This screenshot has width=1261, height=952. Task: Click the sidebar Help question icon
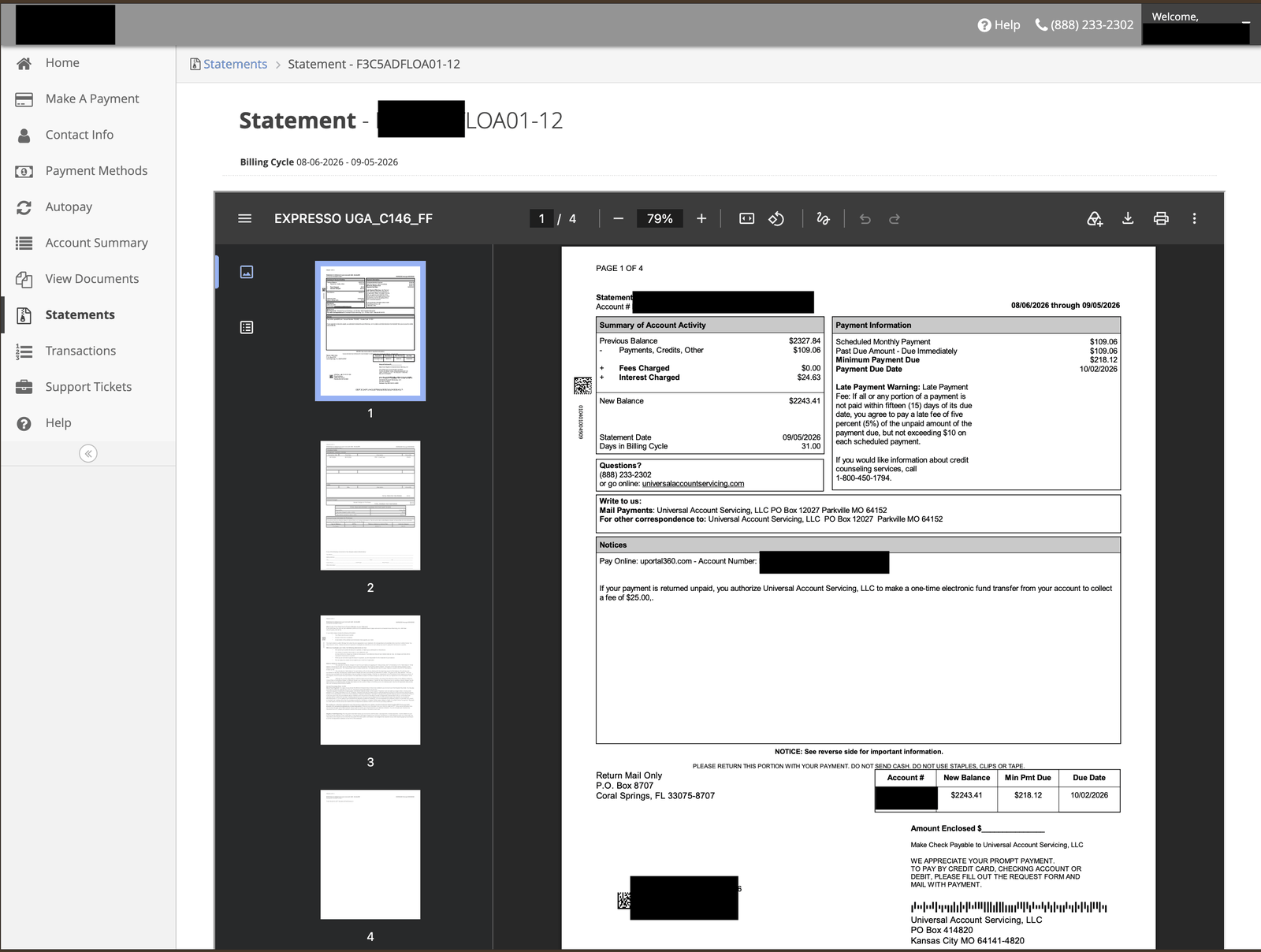(x=24, y=423)
